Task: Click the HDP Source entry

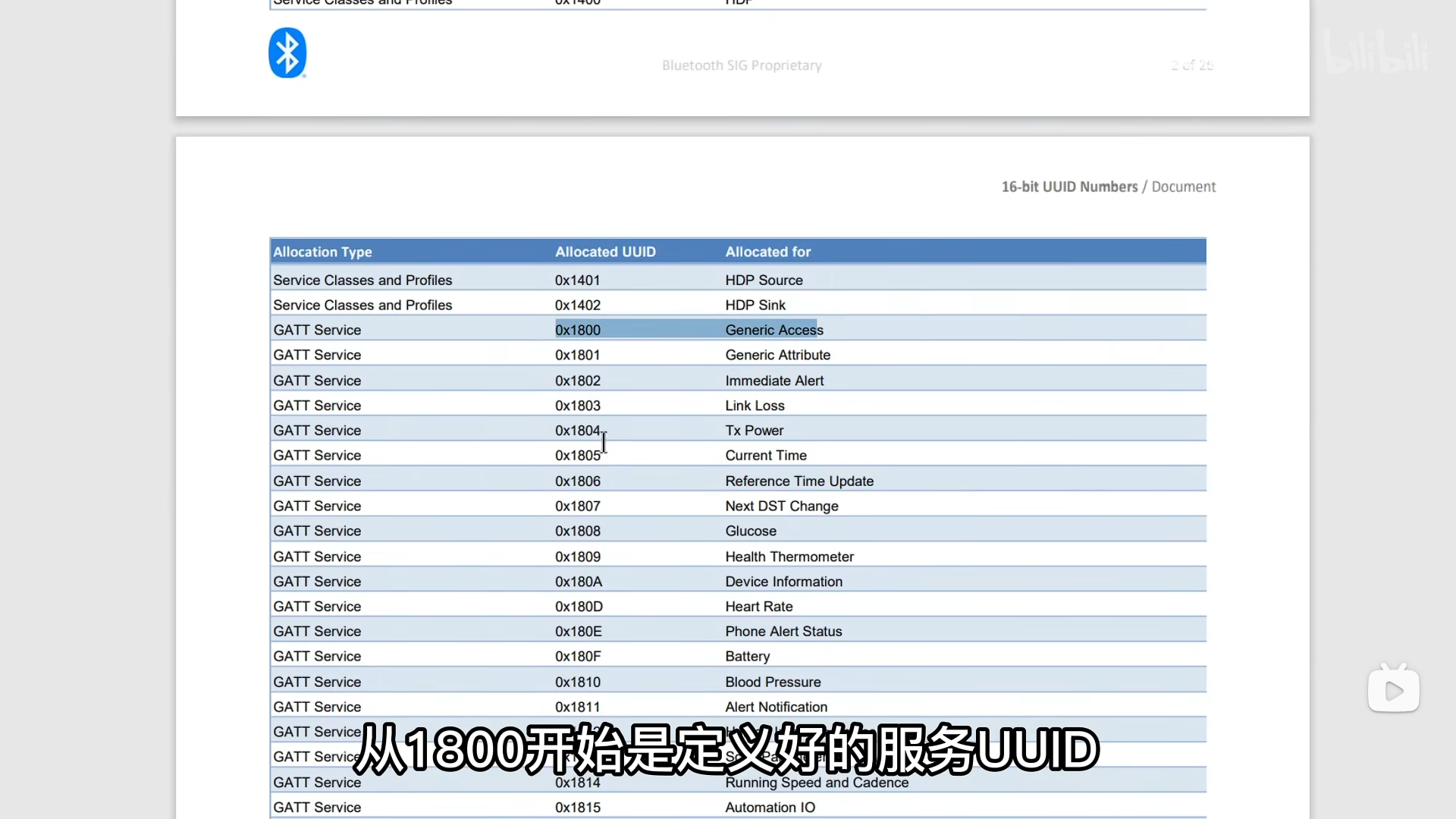Action: 764,280
